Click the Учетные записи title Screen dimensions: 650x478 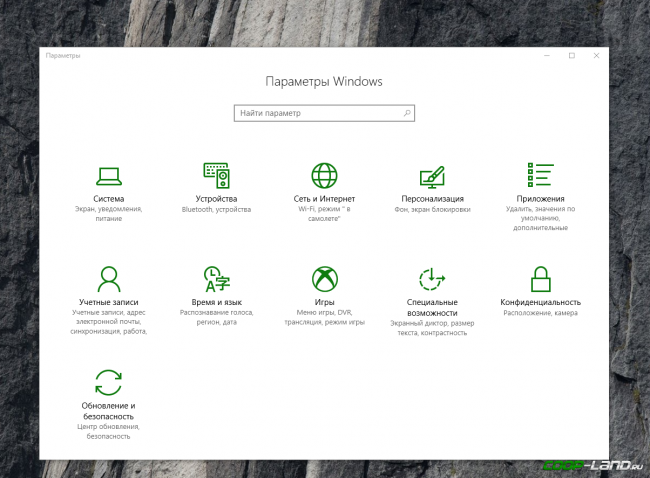(109, 302)
